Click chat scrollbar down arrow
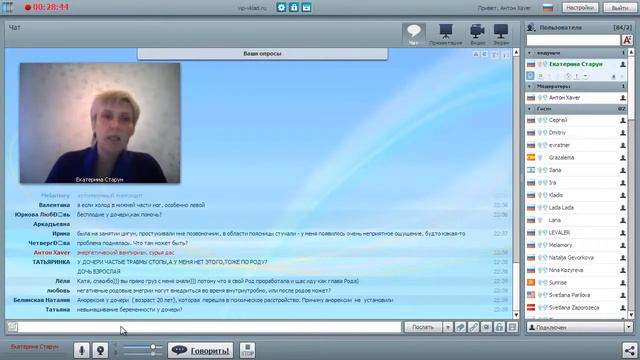 [516, 315]
